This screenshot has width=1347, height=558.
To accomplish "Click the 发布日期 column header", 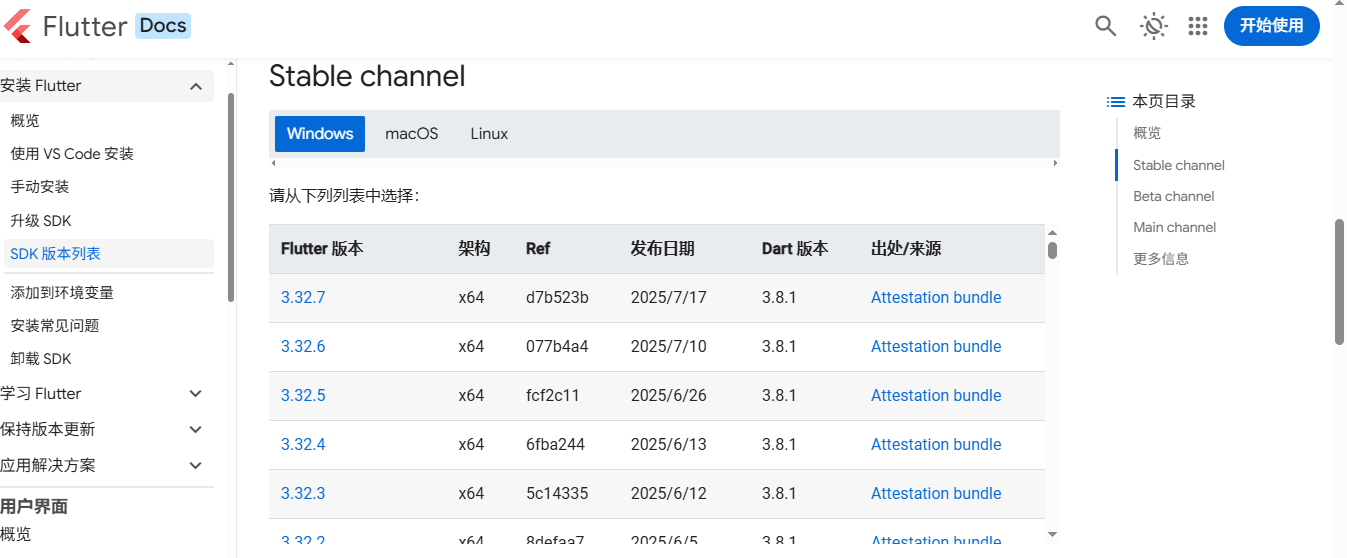I will (x=662, y=249).
